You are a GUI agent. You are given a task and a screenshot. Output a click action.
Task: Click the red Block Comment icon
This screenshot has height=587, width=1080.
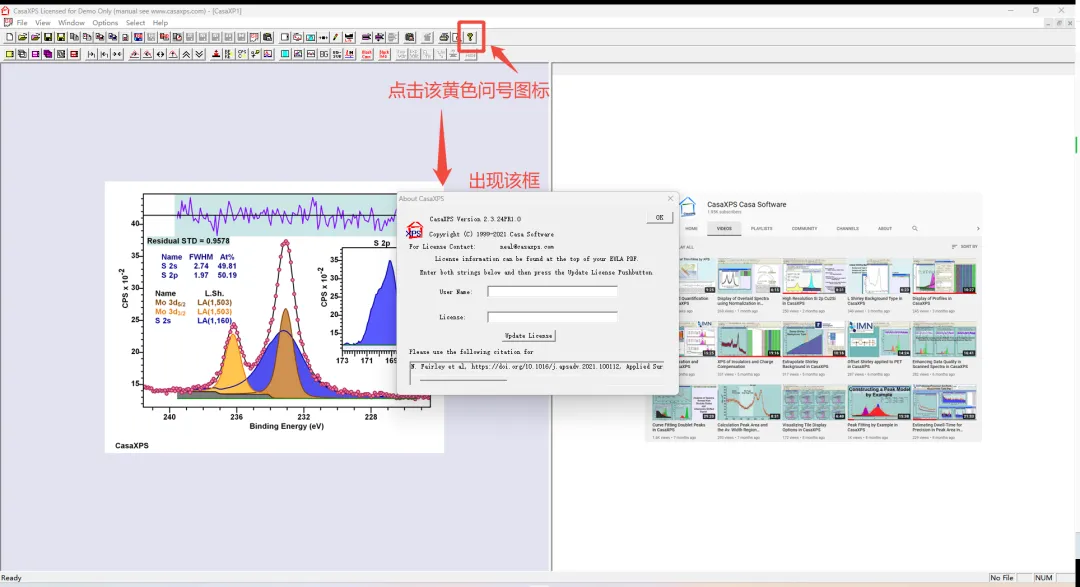[366, 54]
